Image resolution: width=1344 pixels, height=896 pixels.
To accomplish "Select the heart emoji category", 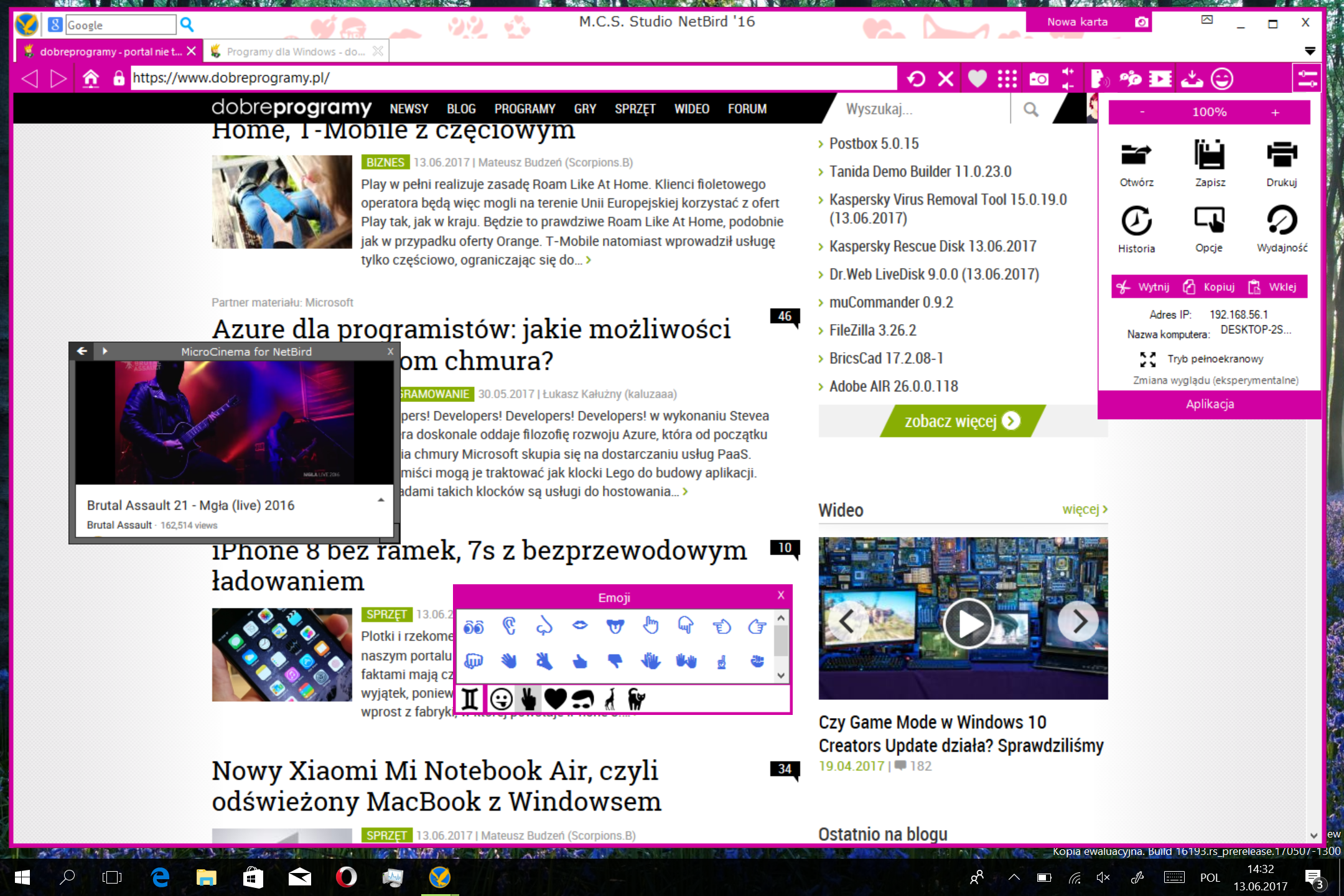I will [x=555, y=699].
